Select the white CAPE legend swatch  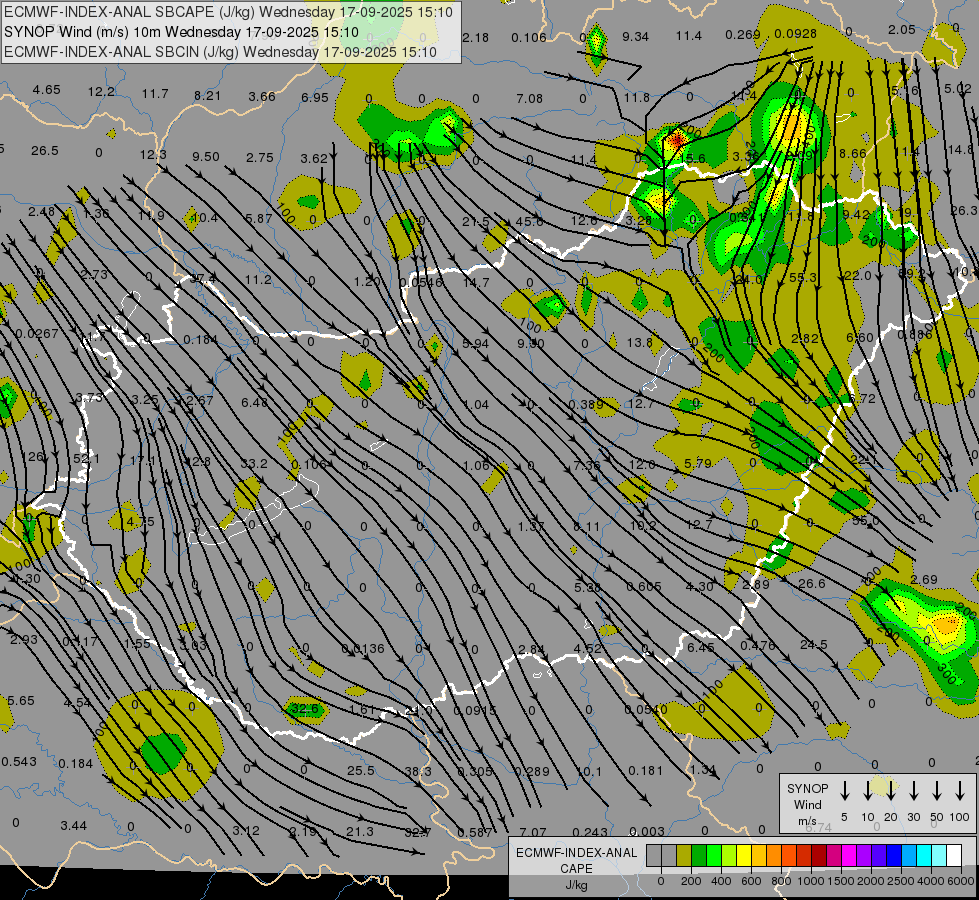pos(954,856)
